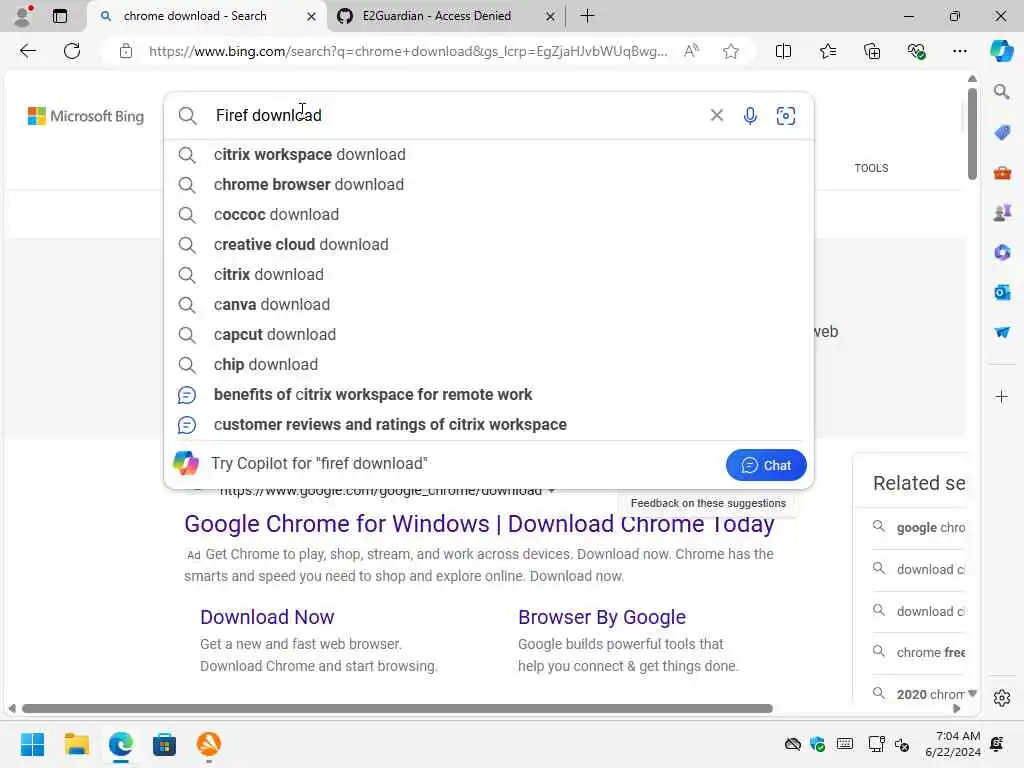Click Edge icon in the taskbar
1024x768 pixels.
coord(121,744)
